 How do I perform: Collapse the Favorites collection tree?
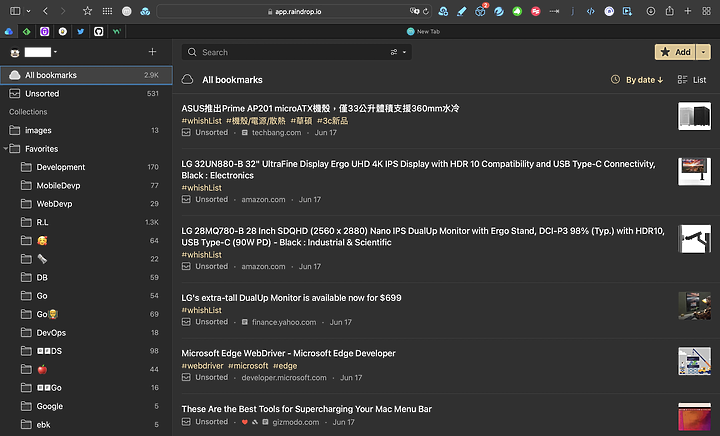(x=6, y=149)
